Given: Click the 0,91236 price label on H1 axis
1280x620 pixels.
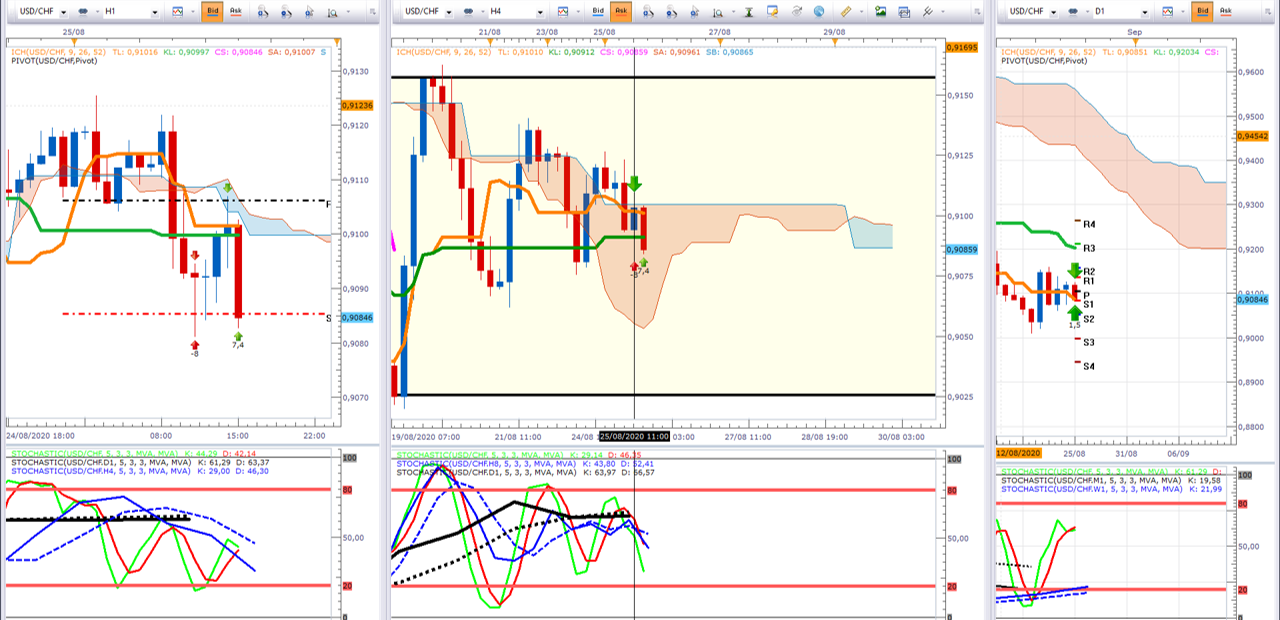Looking at the screenshot, I should point(356,105).
